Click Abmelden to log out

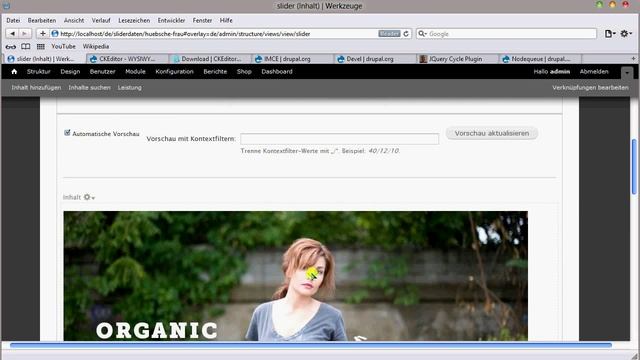point(594,71)
